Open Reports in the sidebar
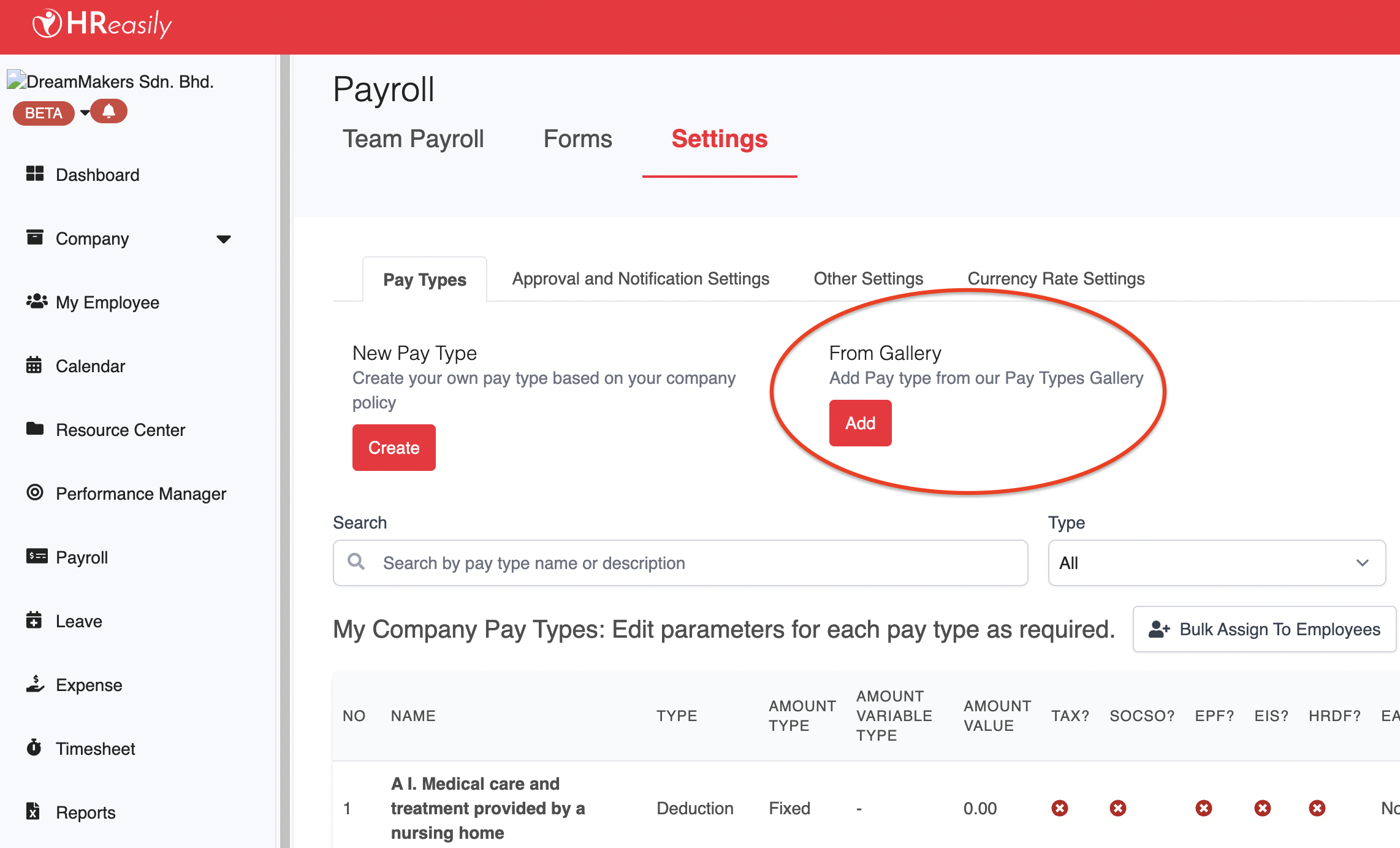The width and height of the screenshot is (1400, 848). 85,812
